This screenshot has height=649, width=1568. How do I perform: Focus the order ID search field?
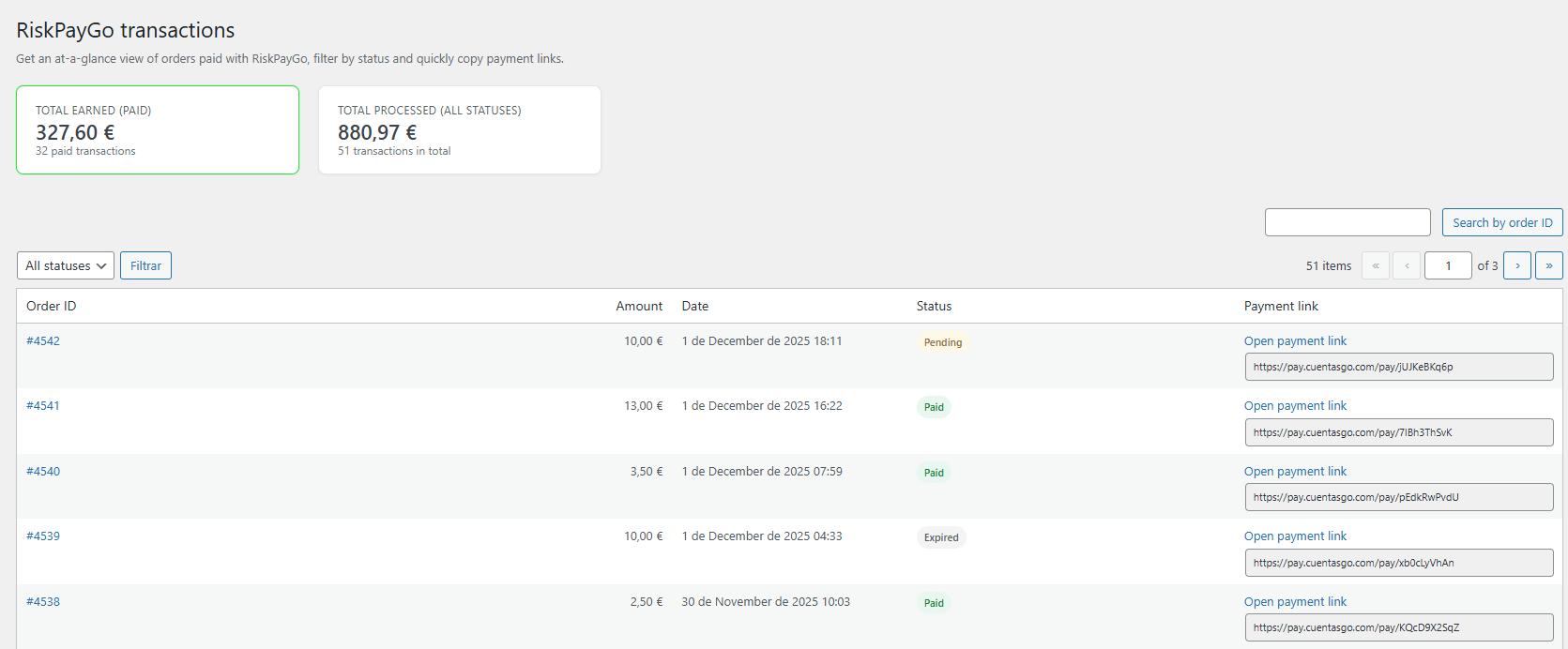1347,222
